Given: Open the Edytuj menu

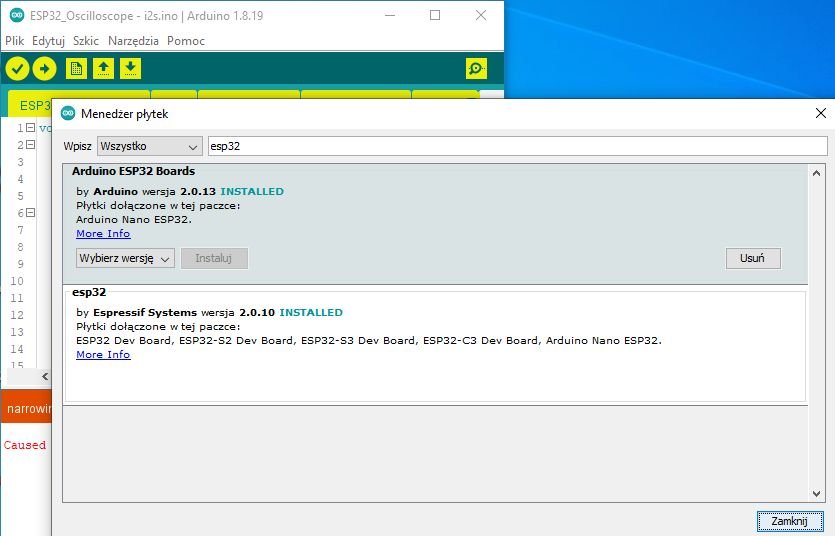Looking at the screenshot, I should pyautogui.click(x=48, y=40).
